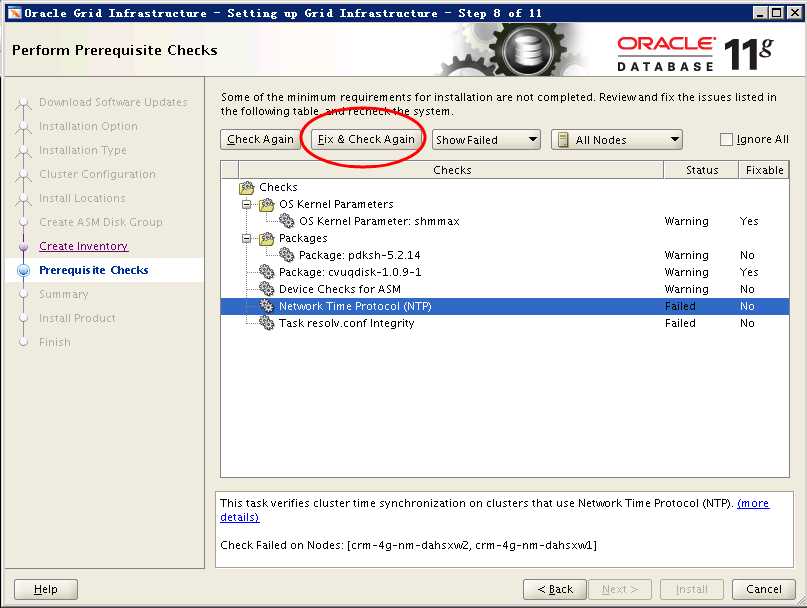Collapse the OS Kernel Parameters node
The width and height of the screenshot is (807, 608).
click(247, 204)
